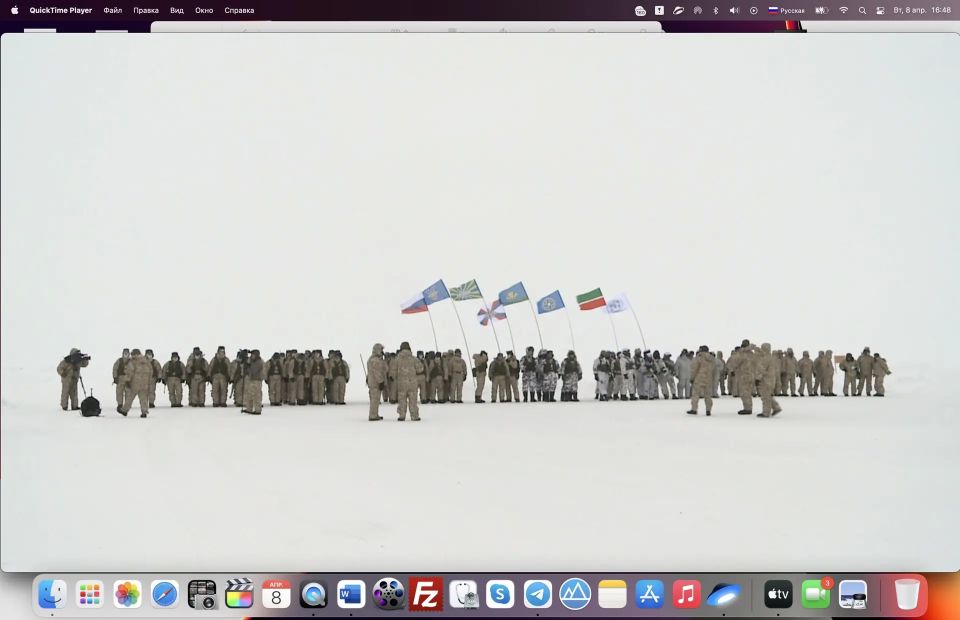The width and height of the screenshot is (960, 620).
Task: Click the Bluetooth icon in the menu bar
Action: tap(716, 10)
